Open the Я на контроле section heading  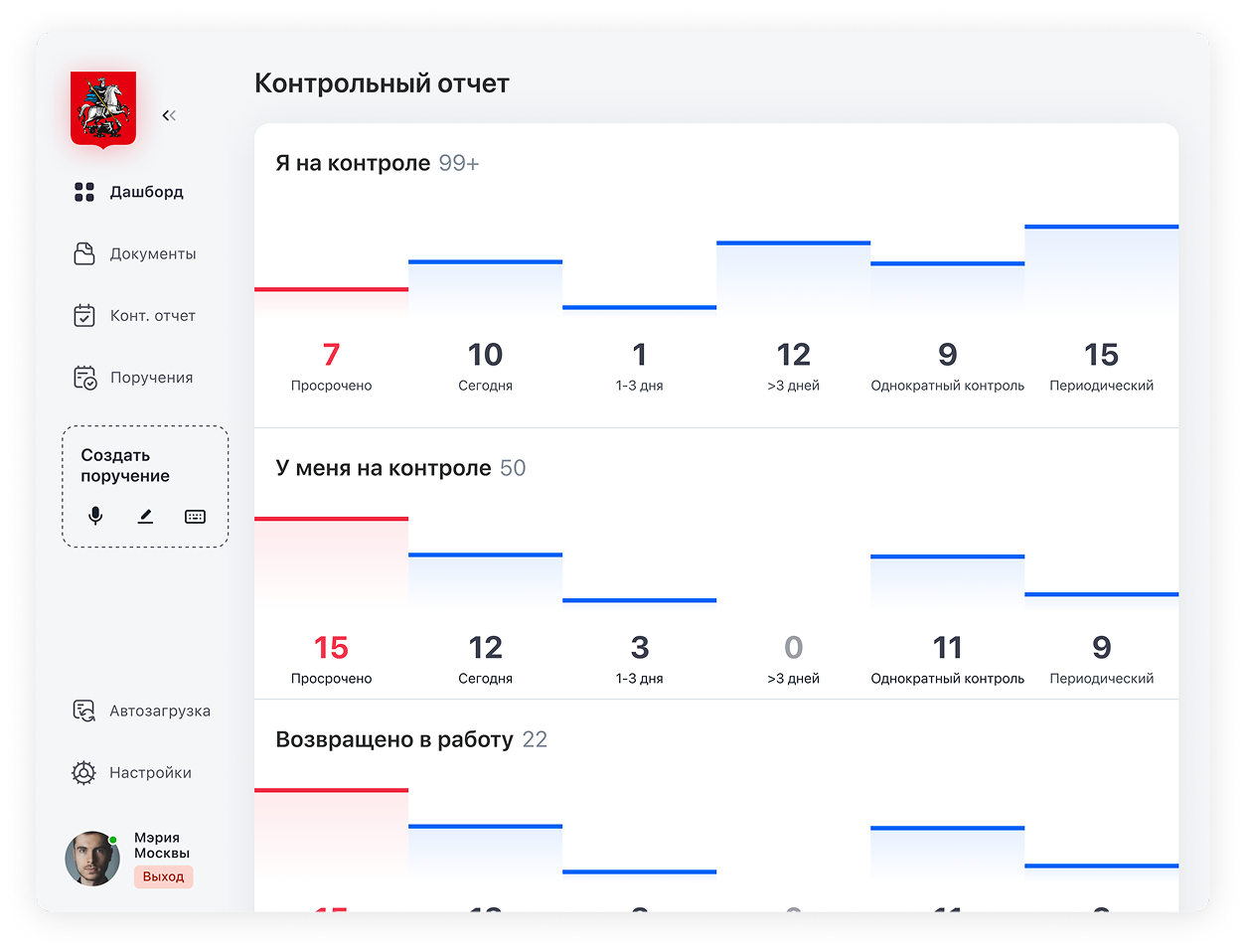tap(353, 163)
